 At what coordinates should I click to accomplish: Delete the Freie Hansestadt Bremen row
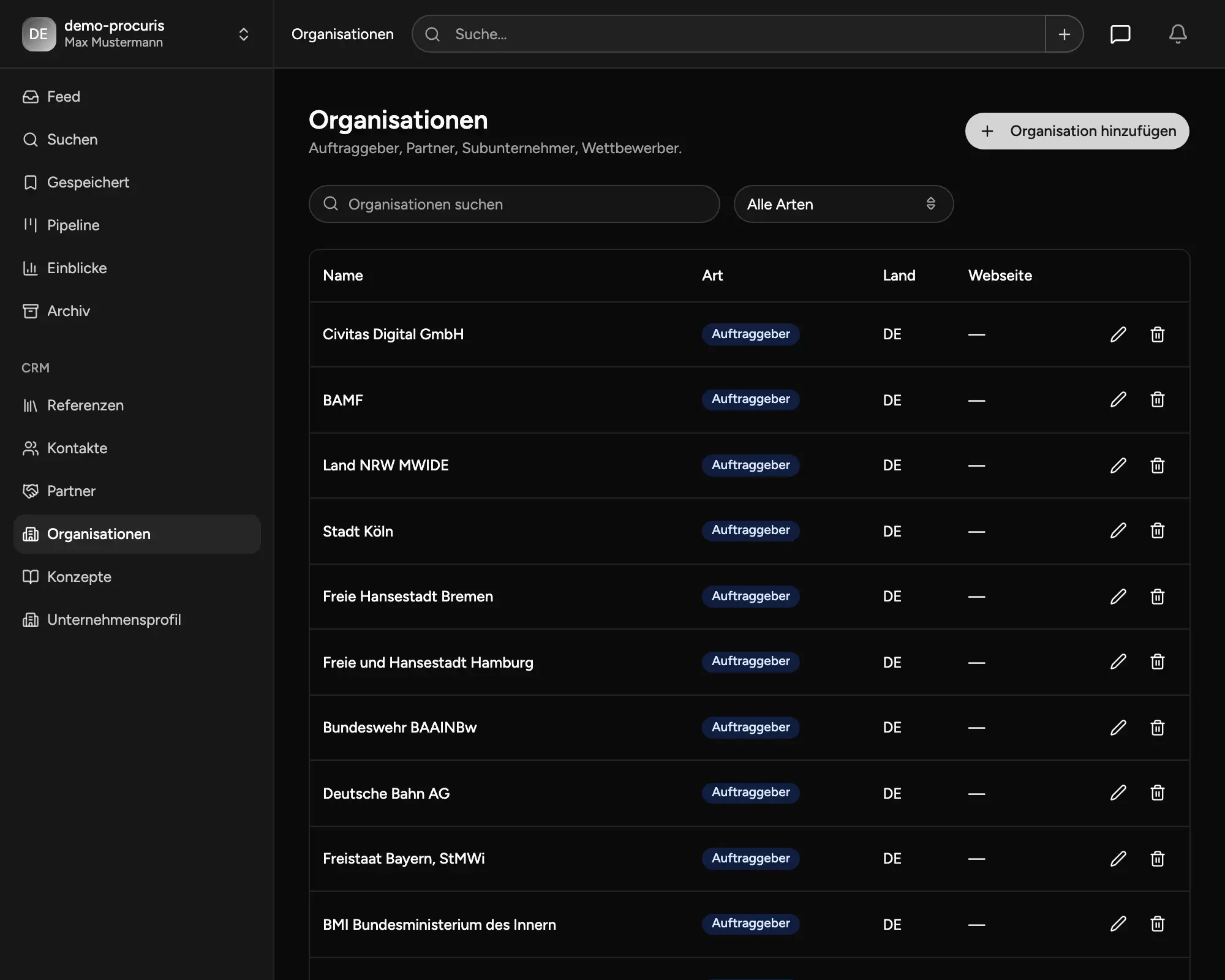click(x=1158, y=597)
